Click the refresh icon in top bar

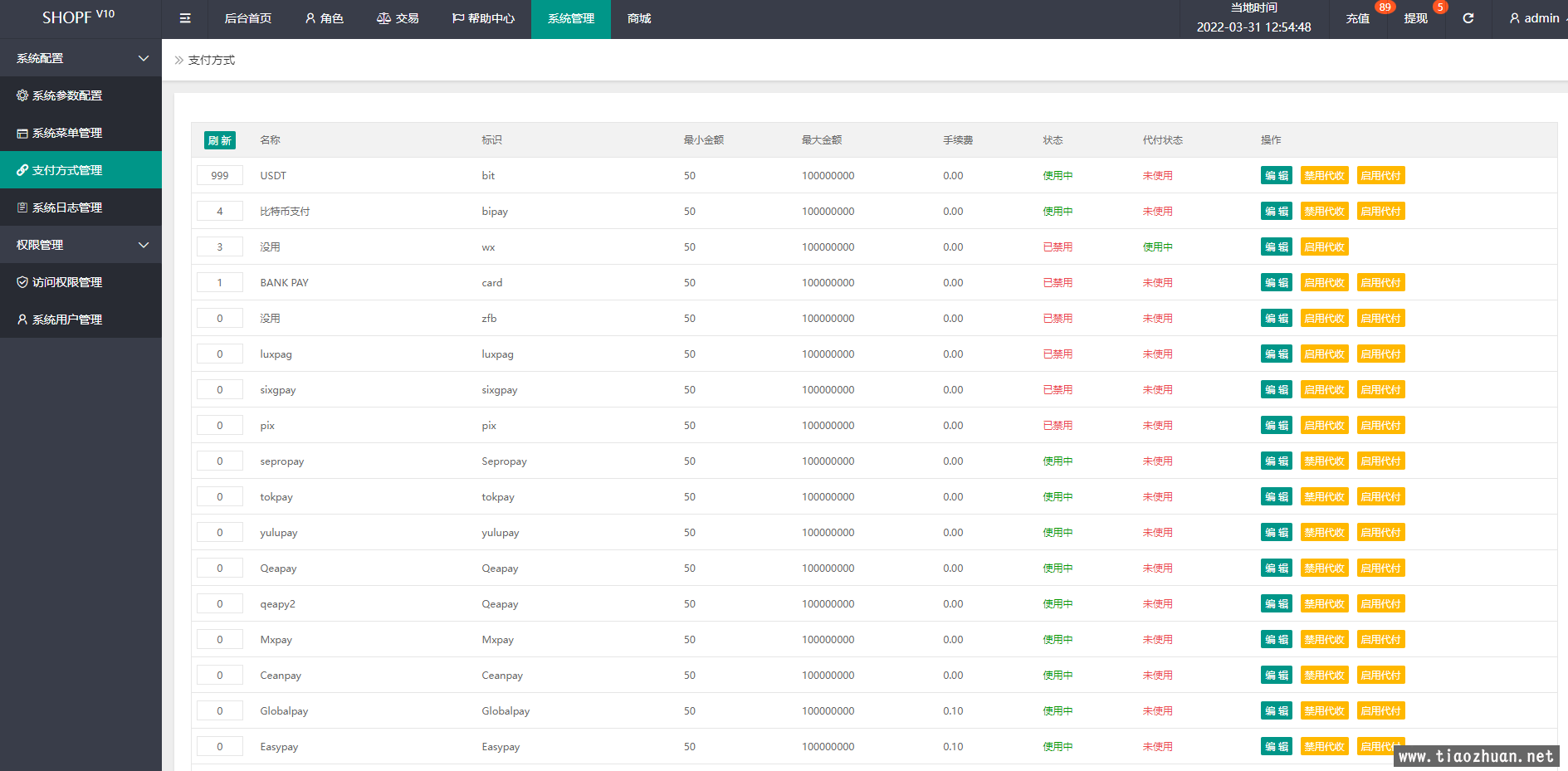point(1468,18)
